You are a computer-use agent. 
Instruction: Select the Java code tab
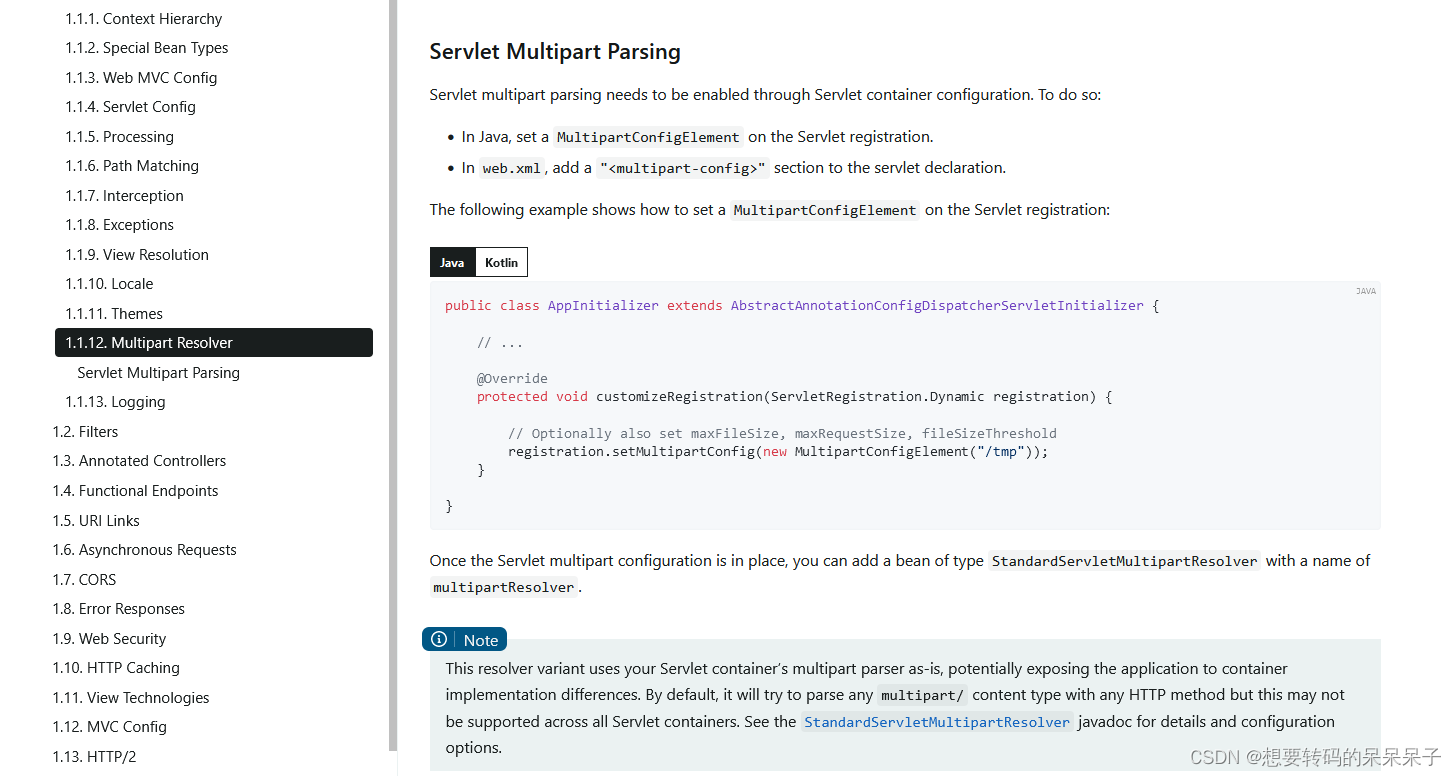[x=452, y=261]
